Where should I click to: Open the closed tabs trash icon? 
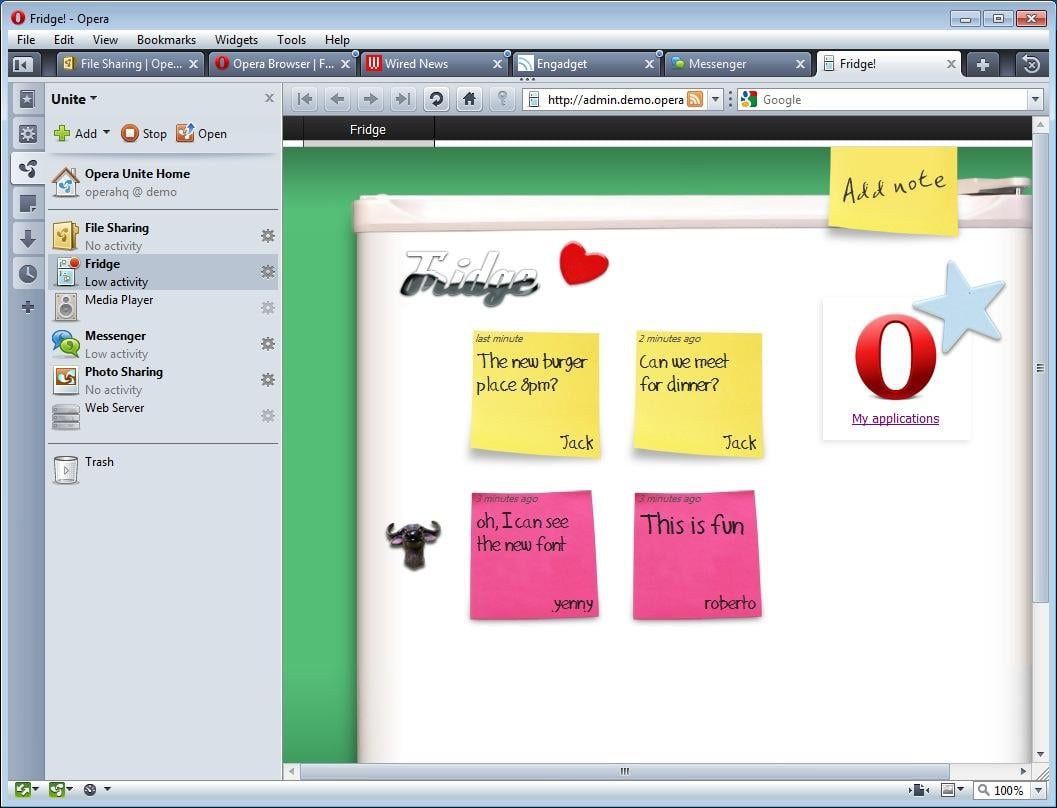point(1031,64)
